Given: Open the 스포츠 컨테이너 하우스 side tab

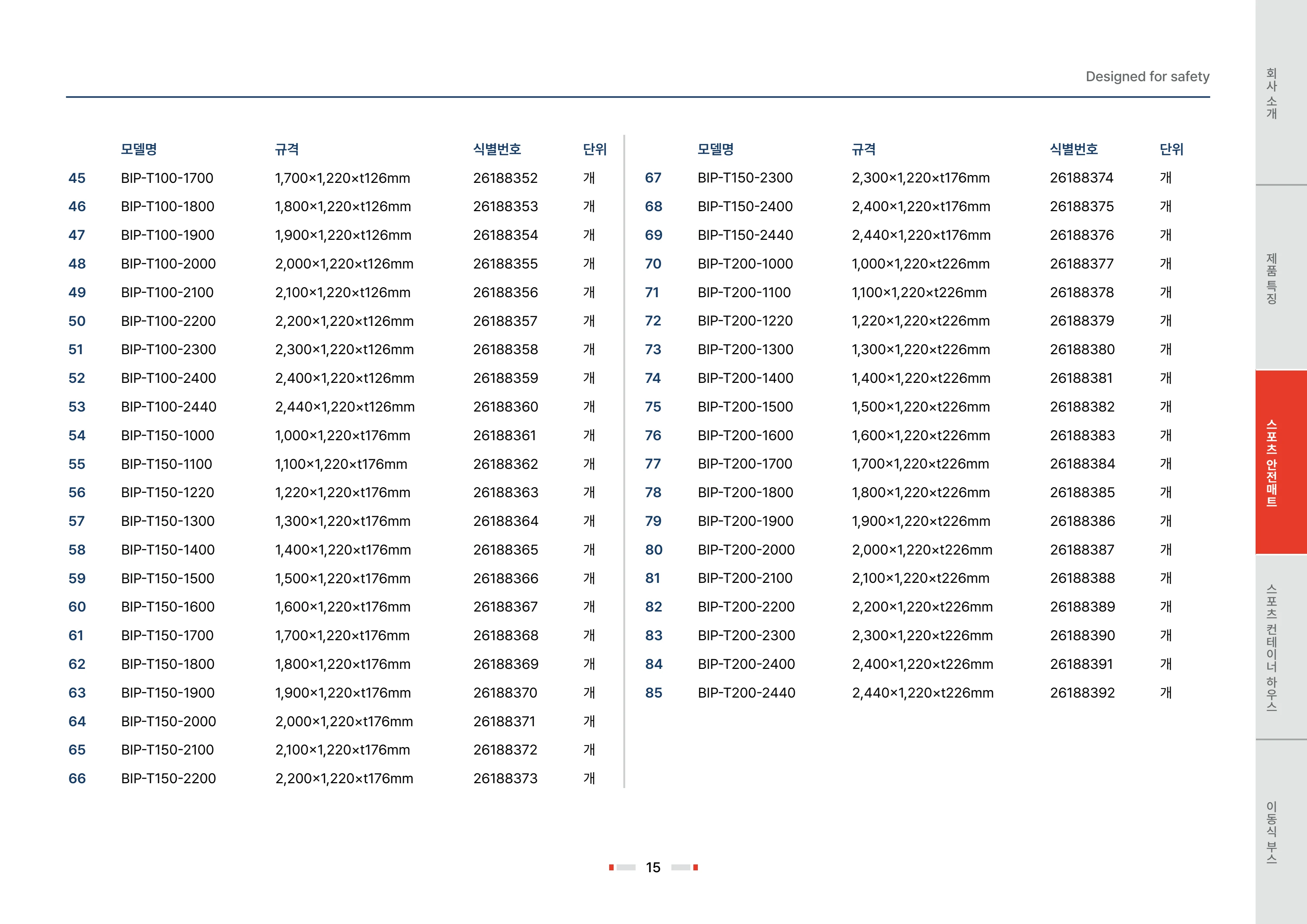Looking at the screenshot, I should click(1281, 647).
